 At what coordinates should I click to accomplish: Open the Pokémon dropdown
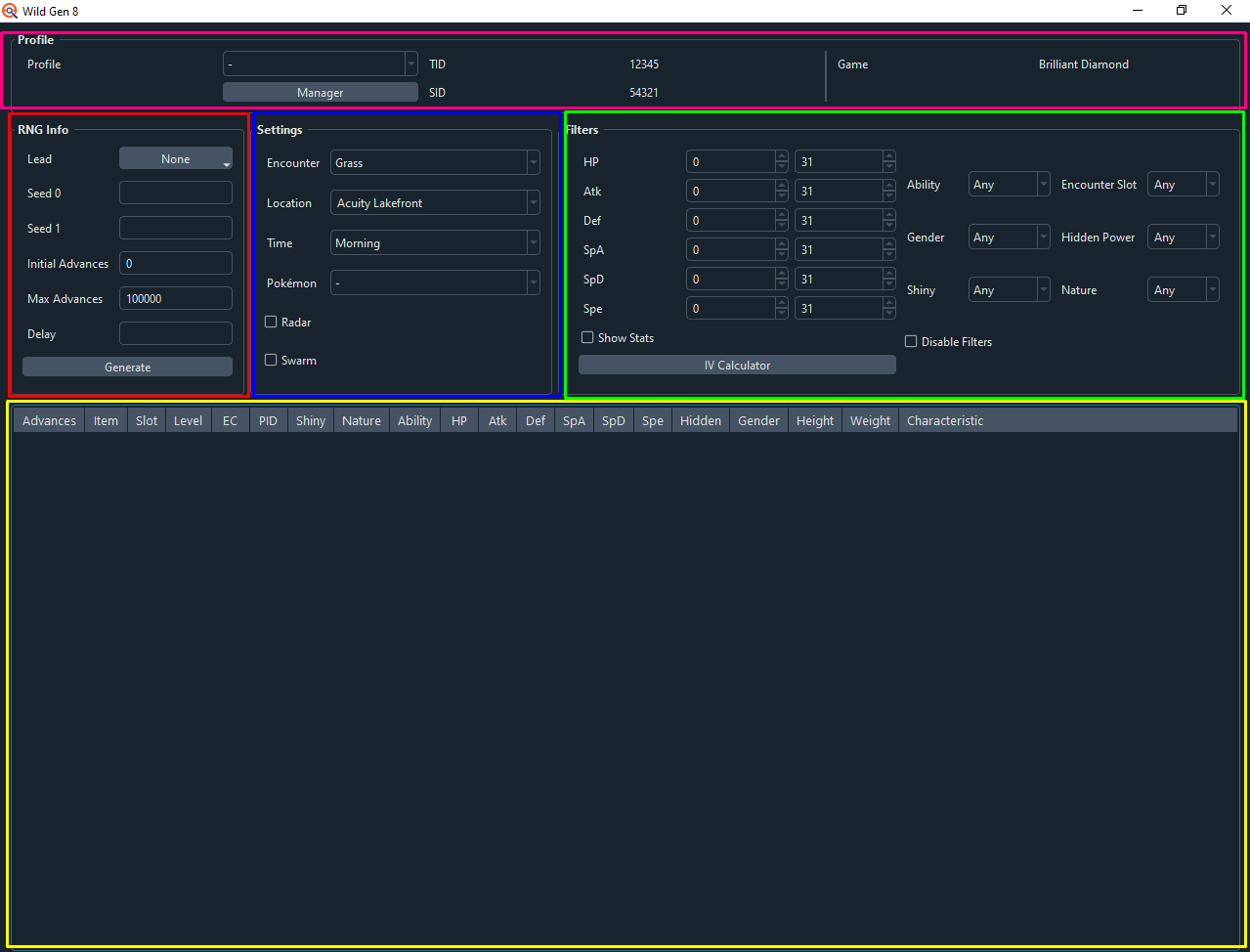(x=435, y=283)
